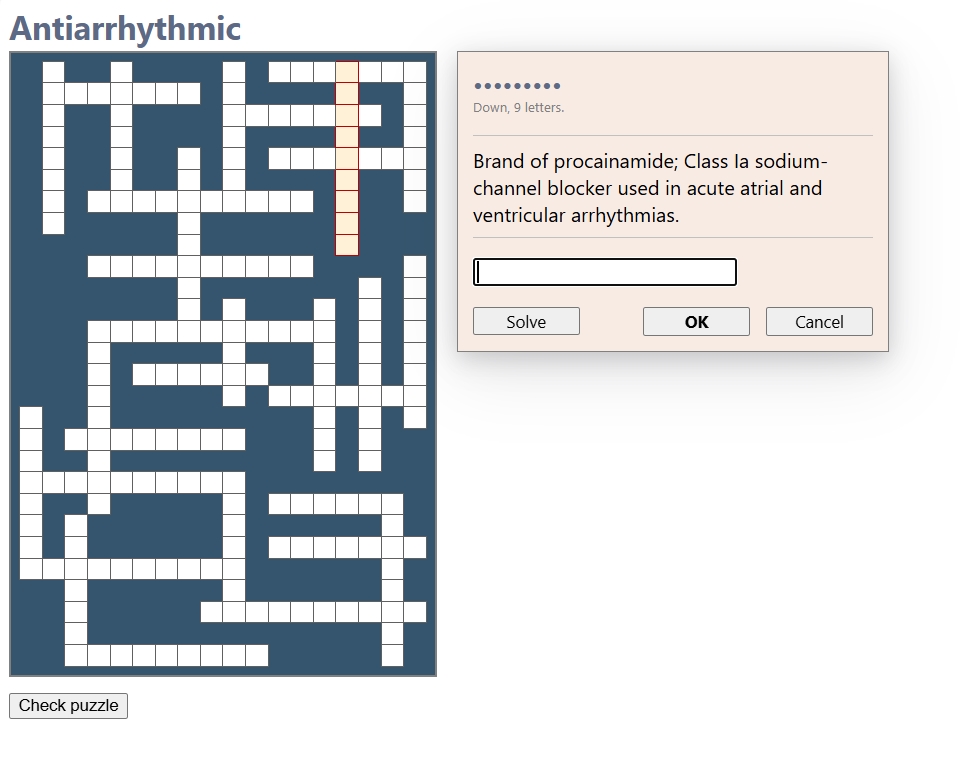Select the top-left white cell of the grid
974x780 pixels.
tap(53, 72)
